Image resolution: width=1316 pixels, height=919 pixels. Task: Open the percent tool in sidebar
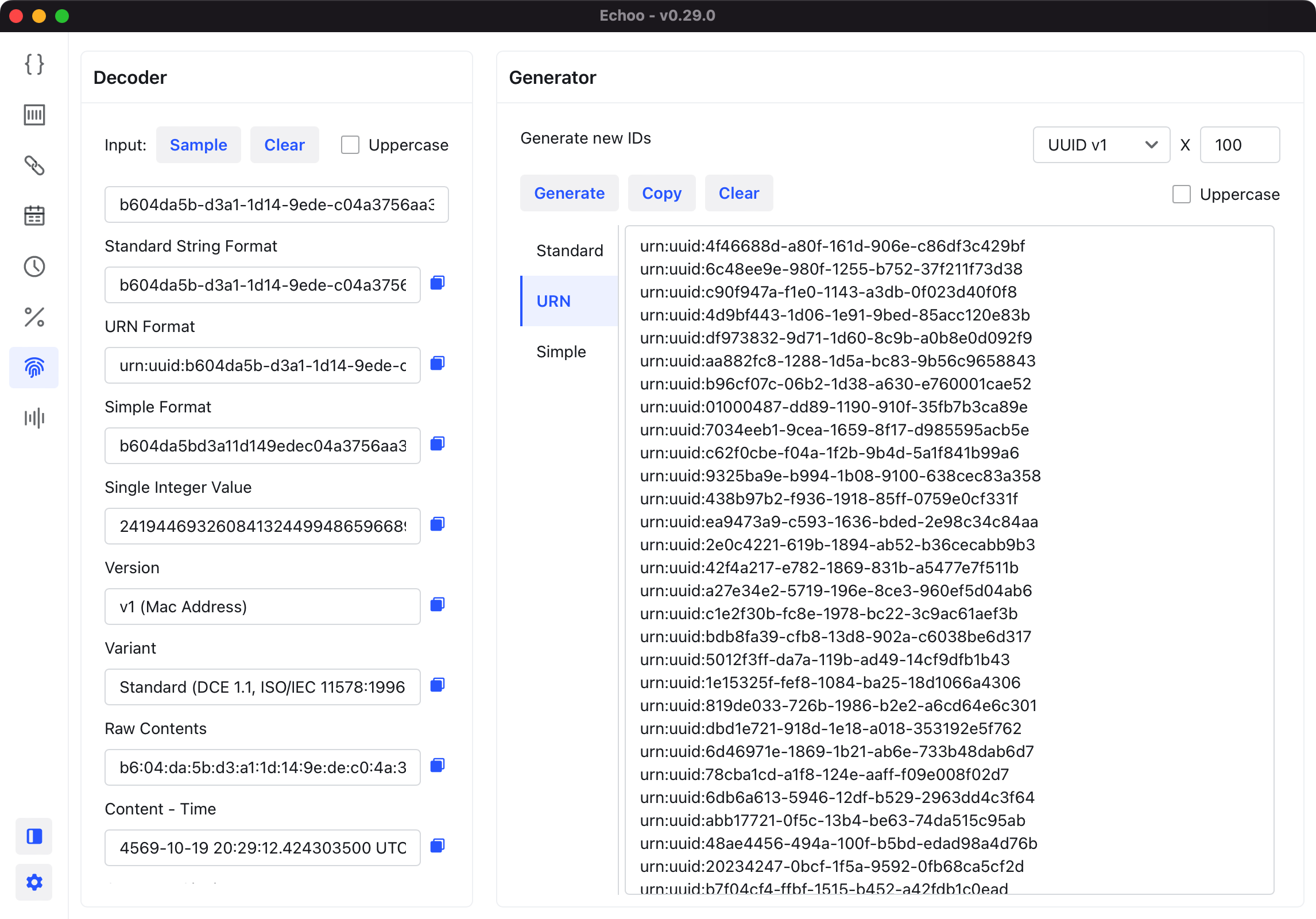34,317
